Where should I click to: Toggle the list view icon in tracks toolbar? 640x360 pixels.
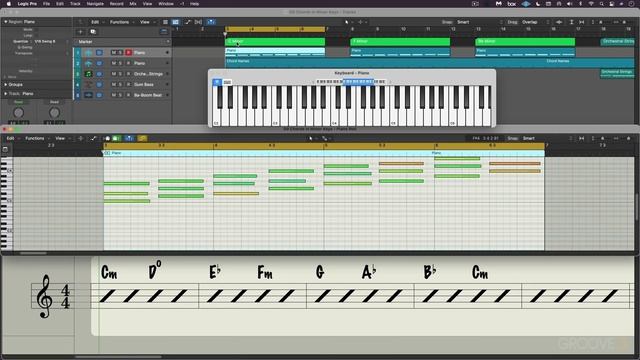click(165, 22)
